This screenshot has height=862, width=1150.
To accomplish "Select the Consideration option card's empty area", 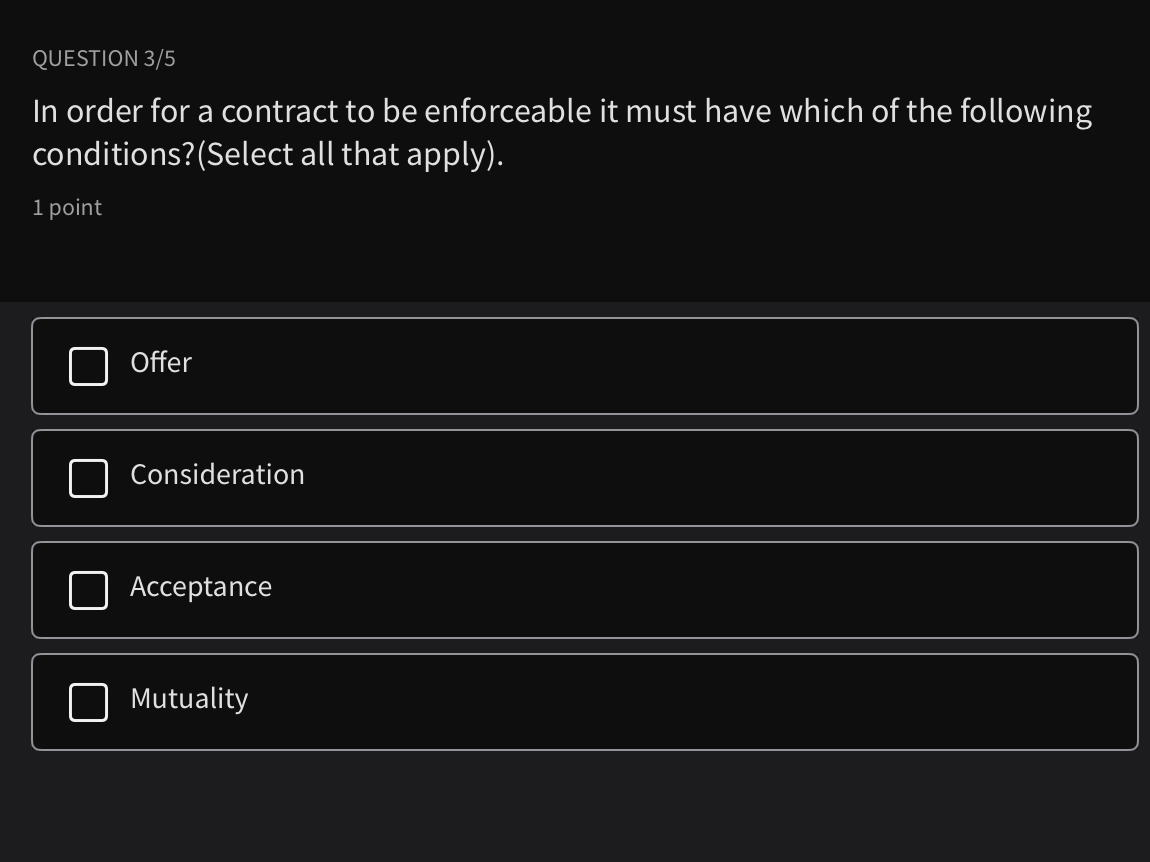I will (x=700, y=478).
